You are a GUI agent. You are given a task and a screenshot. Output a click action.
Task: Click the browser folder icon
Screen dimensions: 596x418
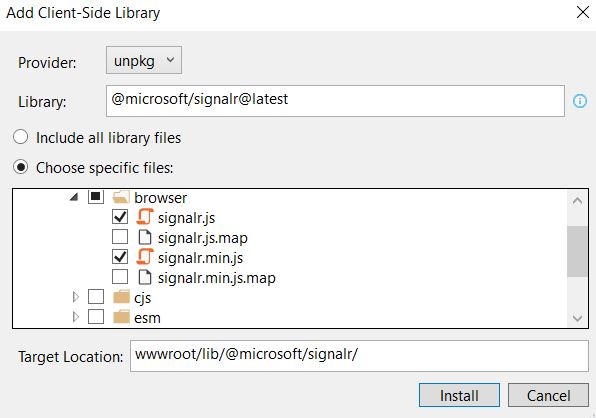(122, 197)
